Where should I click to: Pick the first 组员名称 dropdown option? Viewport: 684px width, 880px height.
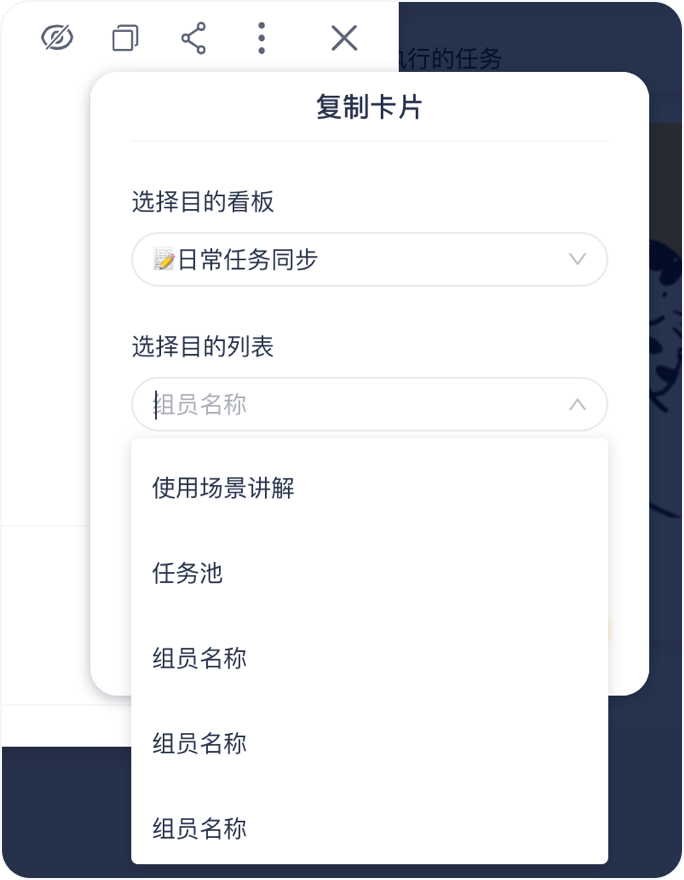(200, 659)
